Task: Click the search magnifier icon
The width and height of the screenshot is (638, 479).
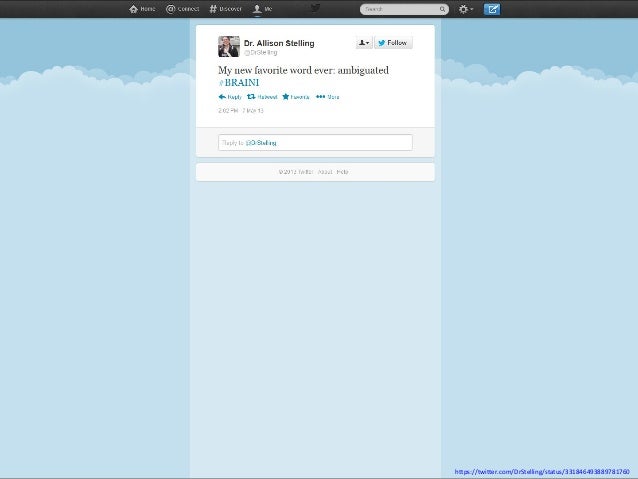Action: tap(442, 9)
